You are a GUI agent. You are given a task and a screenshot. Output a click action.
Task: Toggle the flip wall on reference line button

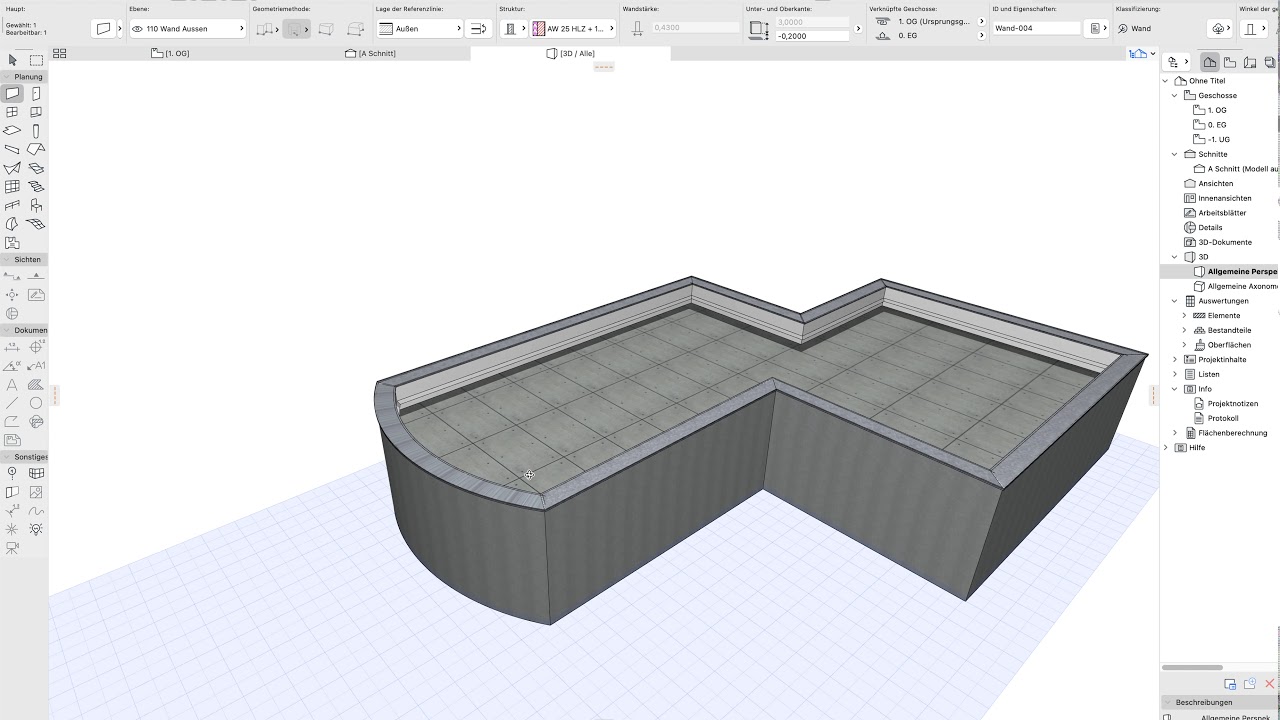point(478,29)
